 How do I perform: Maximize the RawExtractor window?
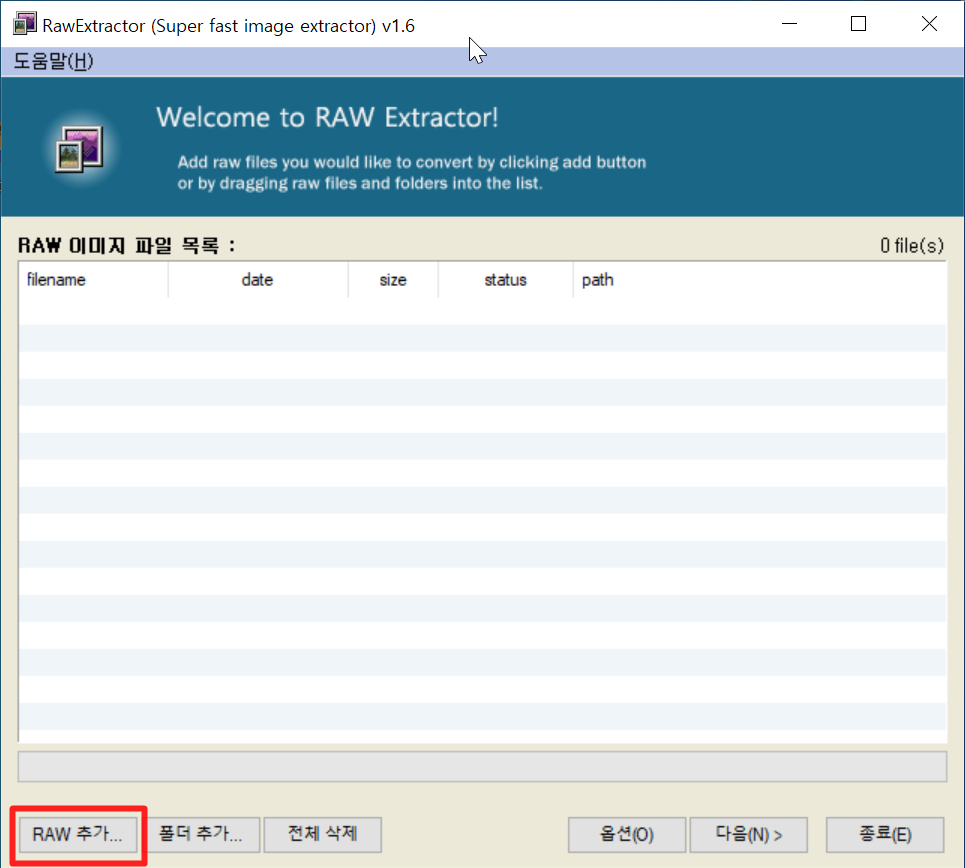coord(859,24)
